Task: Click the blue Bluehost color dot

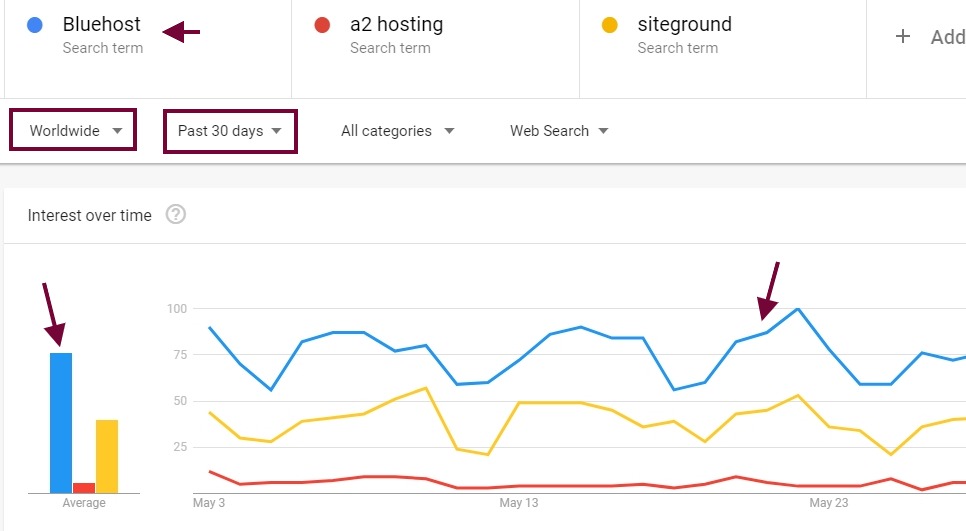Action: pyautogui.click(x=35, y=25)
